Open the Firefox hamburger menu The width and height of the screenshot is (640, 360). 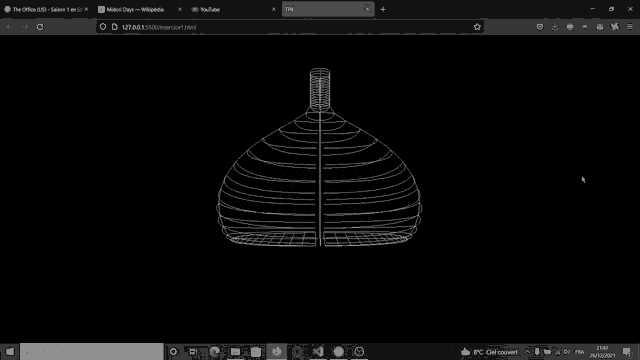coord(630,27)
